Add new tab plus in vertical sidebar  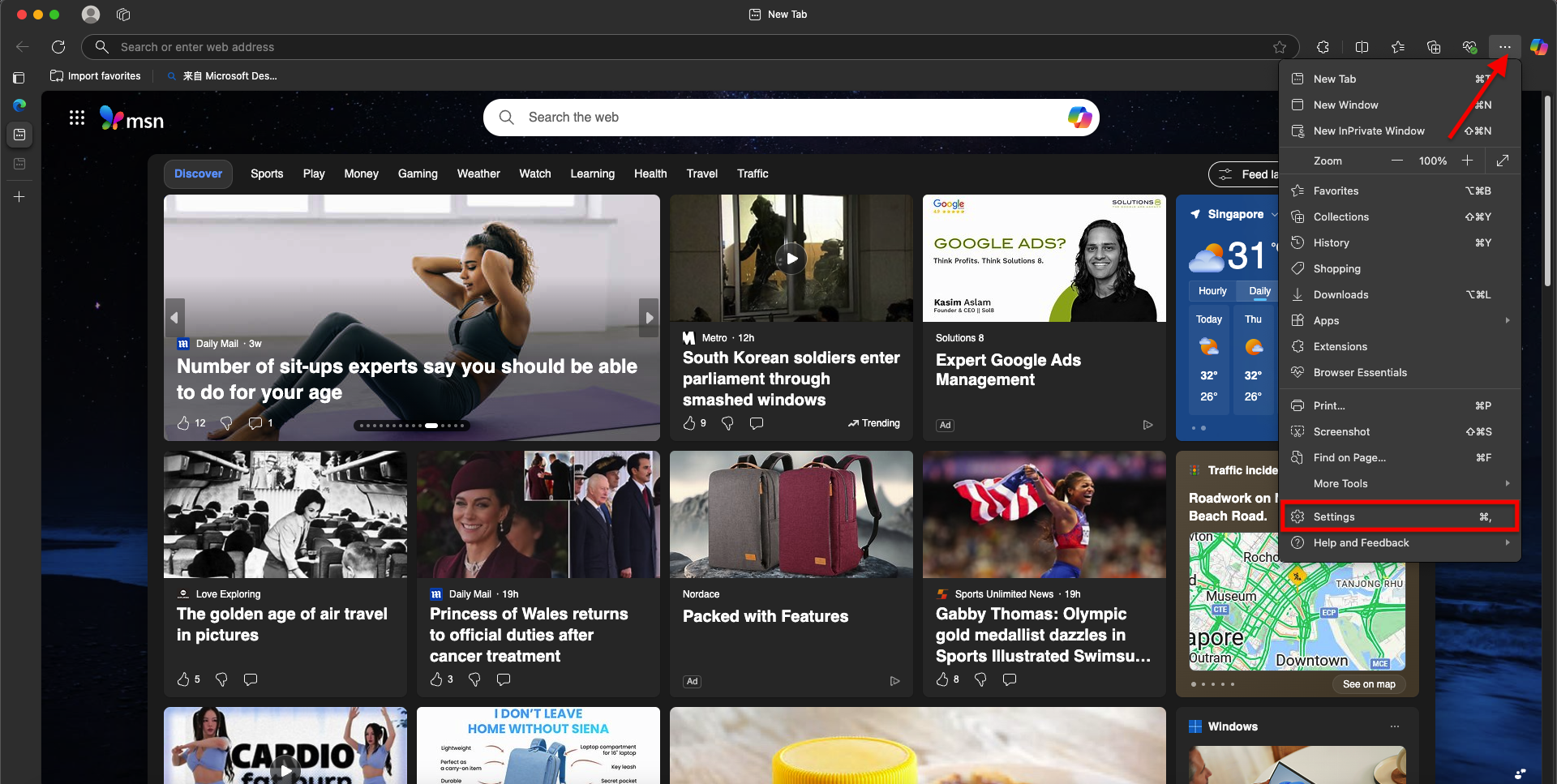tap(19, 197)
